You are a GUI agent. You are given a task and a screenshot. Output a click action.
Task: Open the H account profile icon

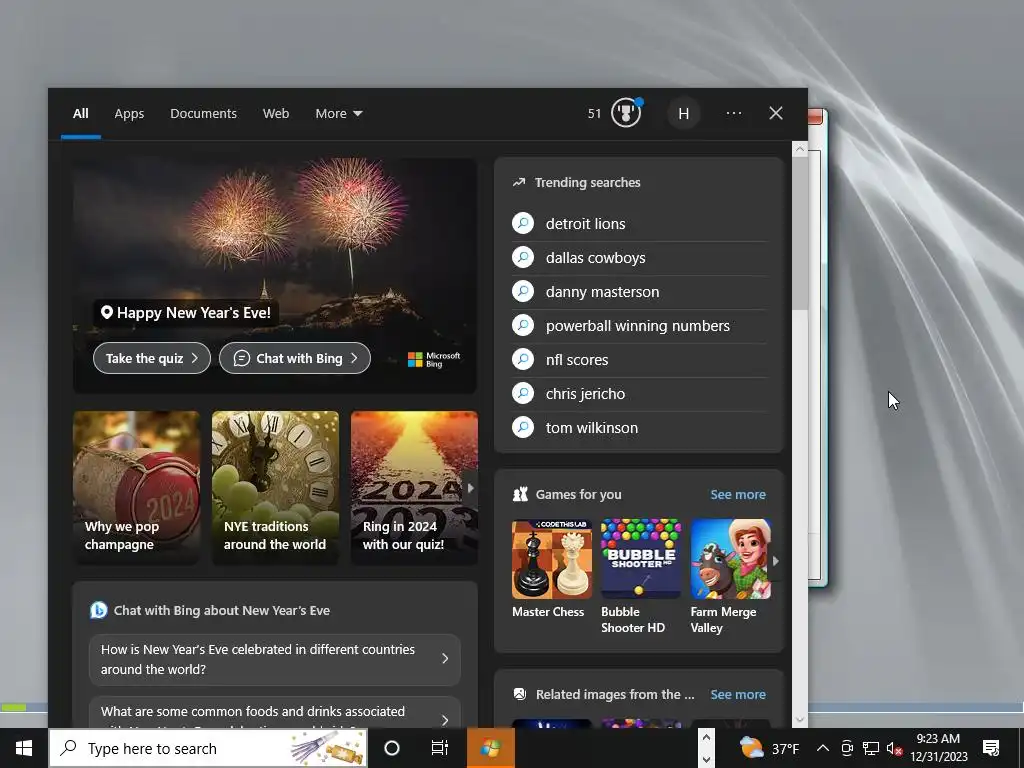click(x=683, y=114)
